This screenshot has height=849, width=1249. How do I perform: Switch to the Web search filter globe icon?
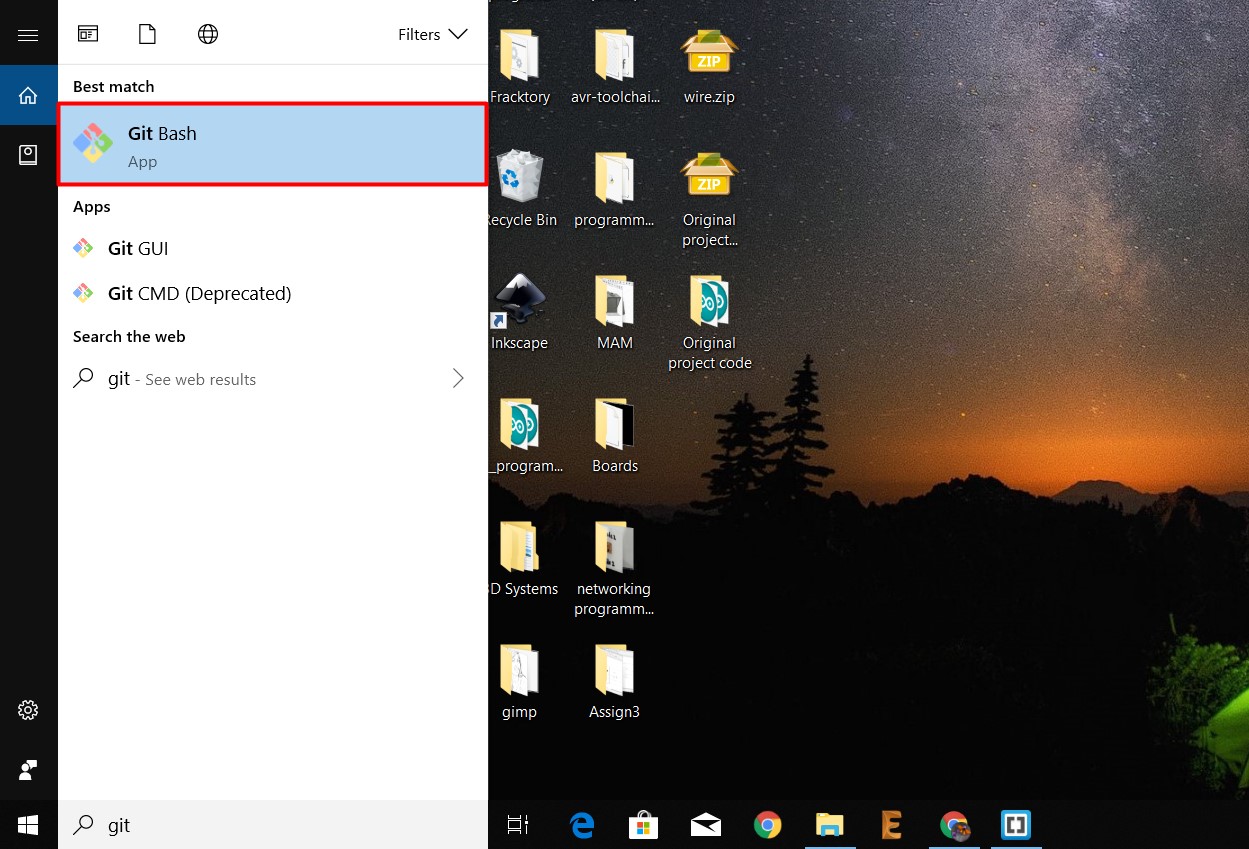pyautogui.click(x=208, y=34)
